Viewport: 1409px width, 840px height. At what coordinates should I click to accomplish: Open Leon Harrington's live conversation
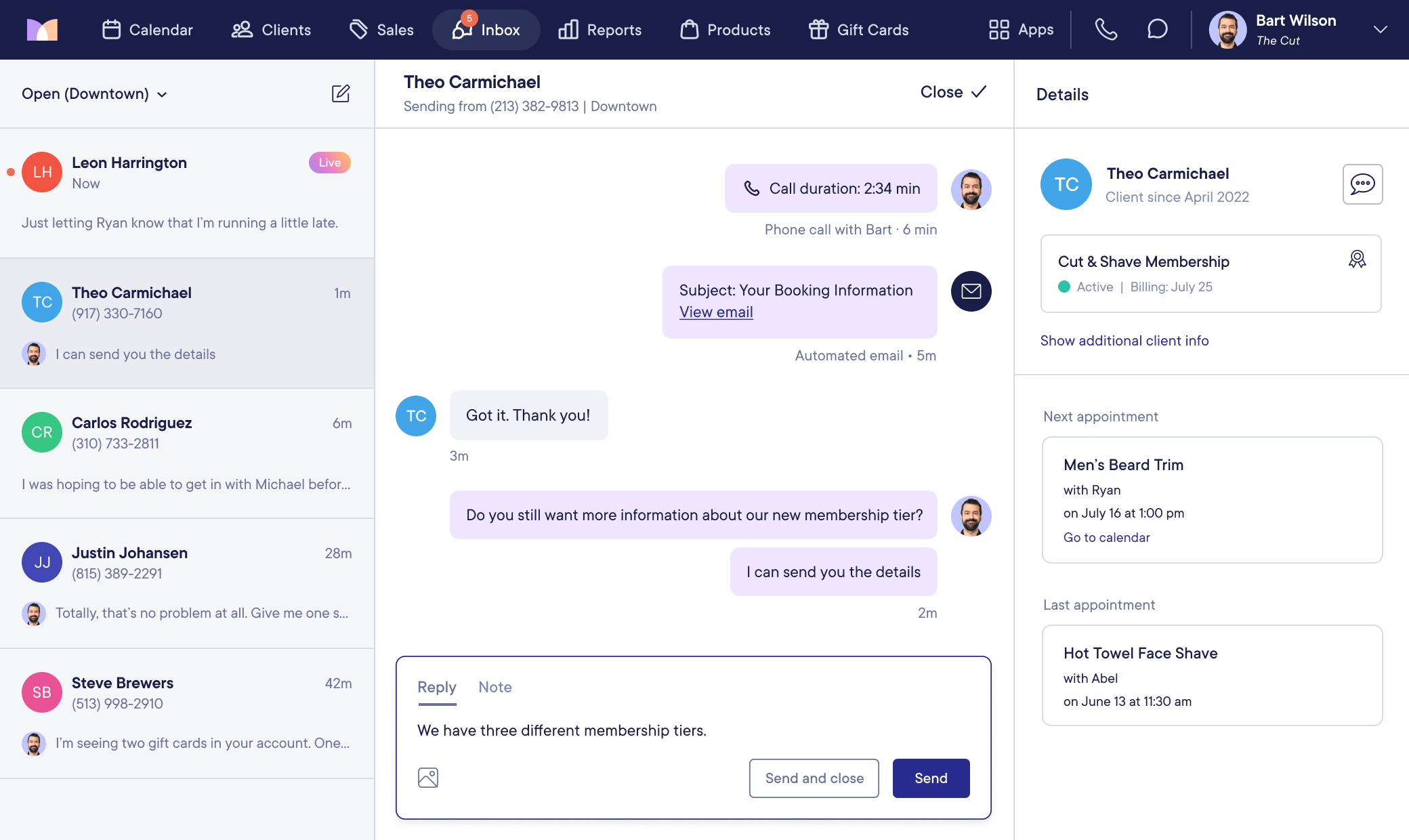coord(187,193)
